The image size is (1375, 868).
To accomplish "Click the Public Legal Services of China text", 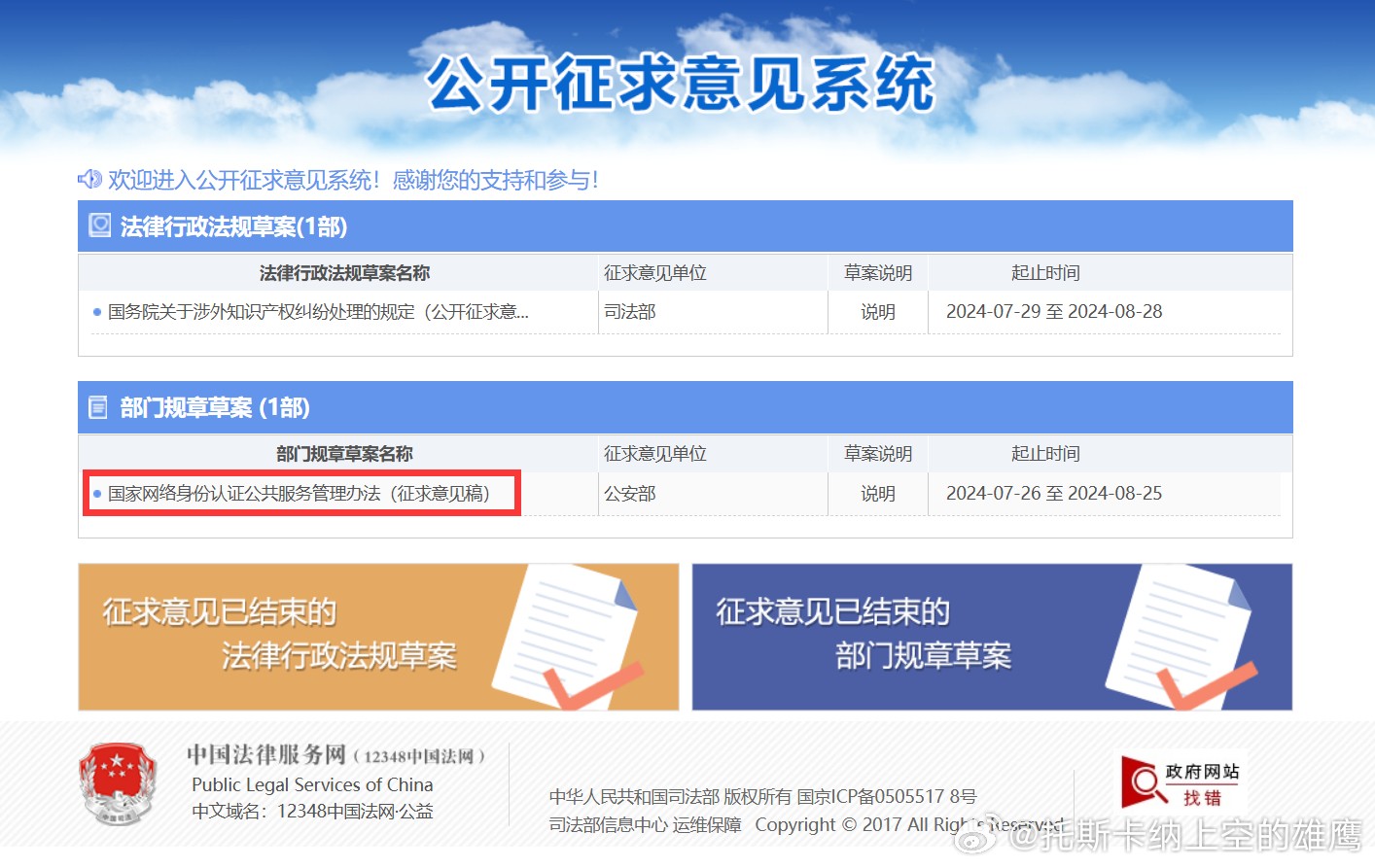I will (311, 784).
